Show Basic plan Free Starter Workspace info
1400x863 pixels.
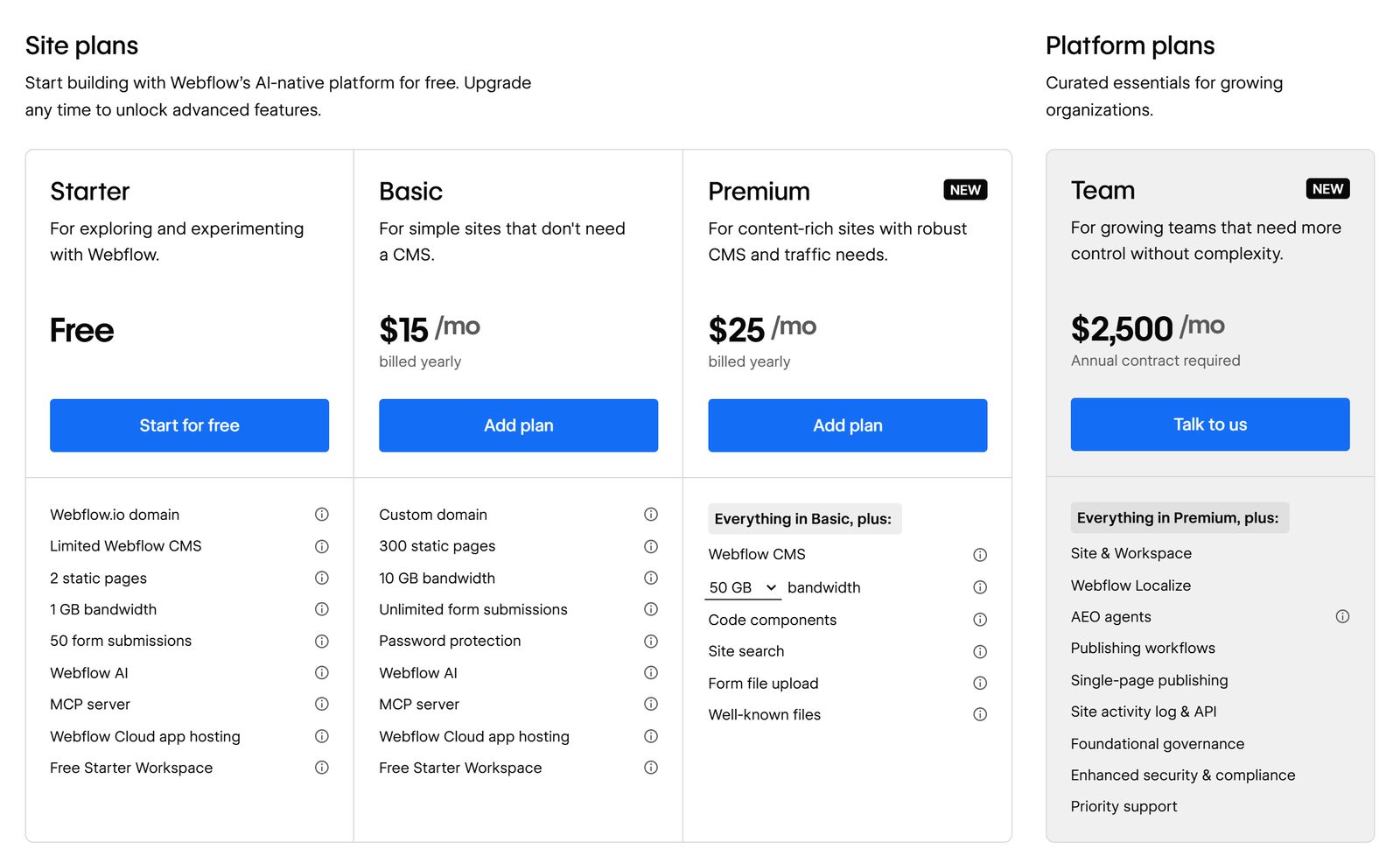[651, 768]
